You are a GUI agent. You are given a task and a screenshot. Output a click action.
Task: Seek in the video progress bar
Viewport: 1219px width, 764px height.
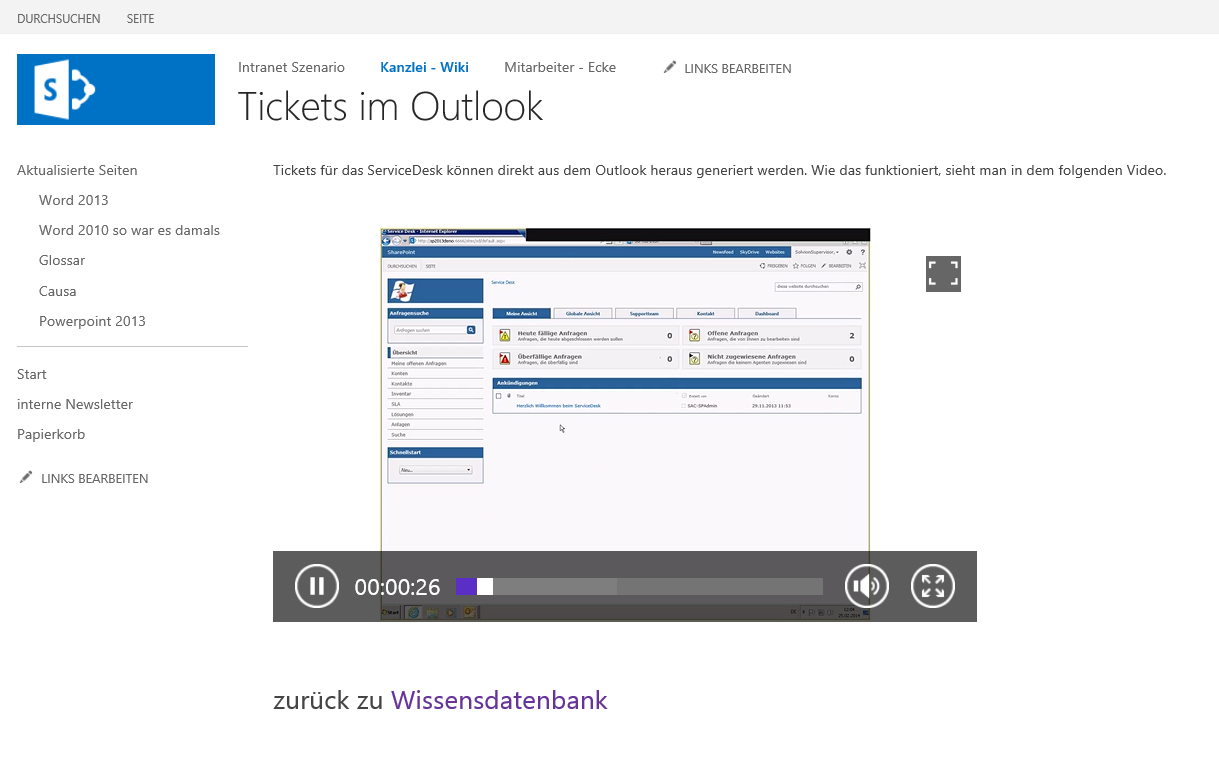click(639, 587)
